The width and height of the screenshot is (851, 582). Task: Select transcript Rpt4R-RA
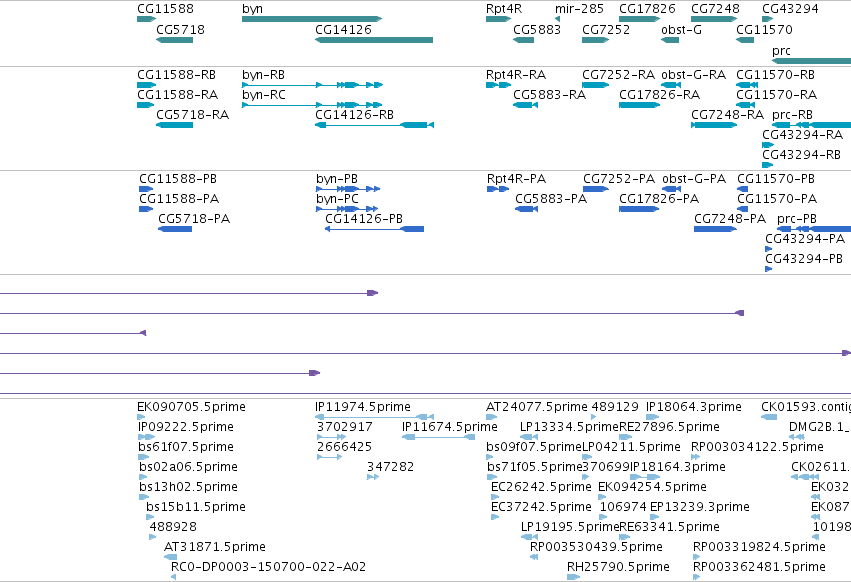click(516, 75)
